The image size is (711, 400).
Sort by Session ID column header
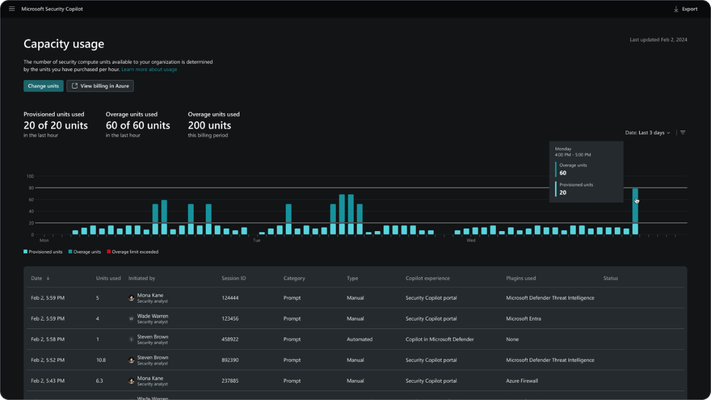coord(234,278)
